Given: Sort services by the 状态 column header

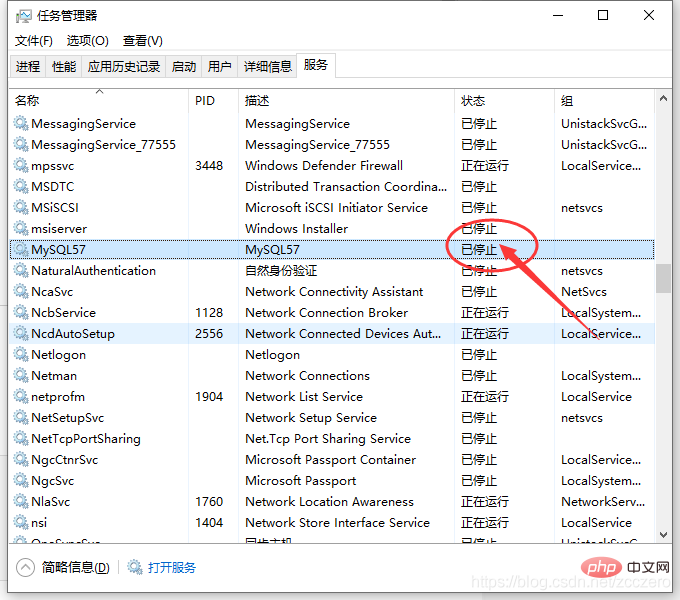Looking at the screenshot, I should (x=504, y=101).
